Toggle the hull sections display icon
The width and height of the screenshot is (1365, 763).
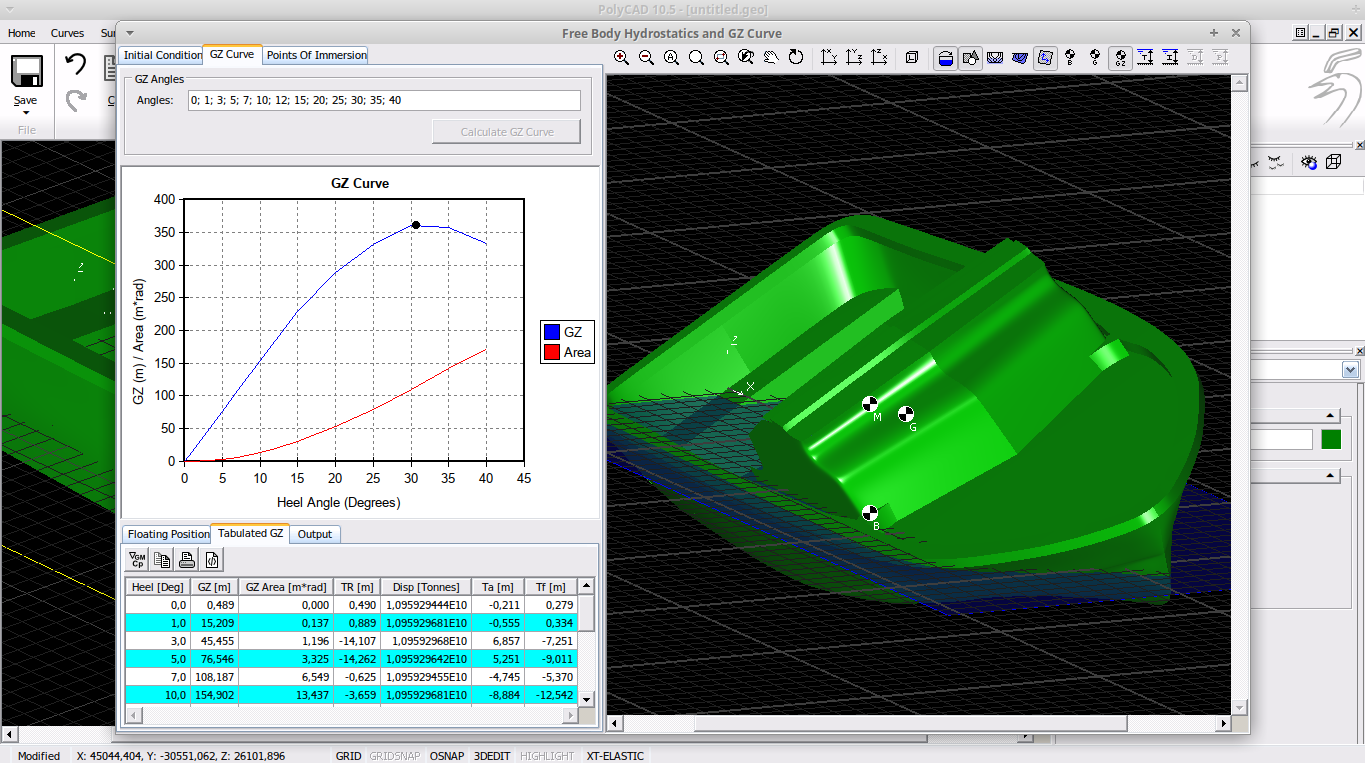[995, 58]
